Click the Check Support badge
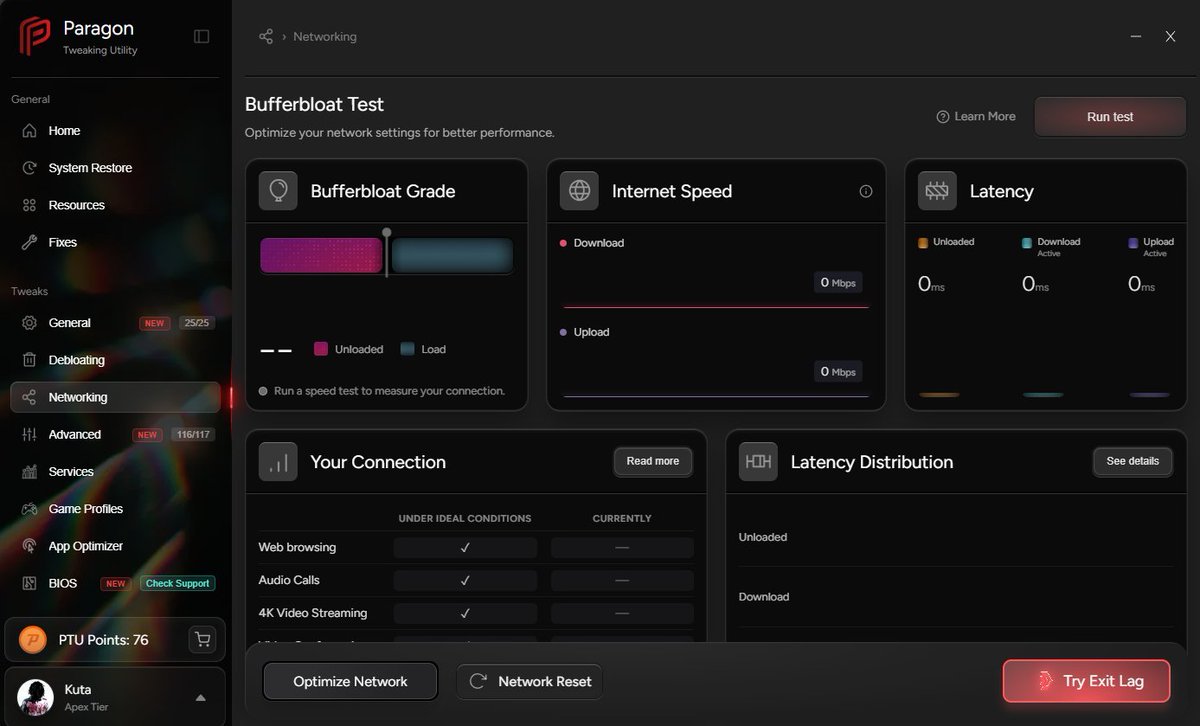Screen dimensions: 1200x726 tap(178, 584)
